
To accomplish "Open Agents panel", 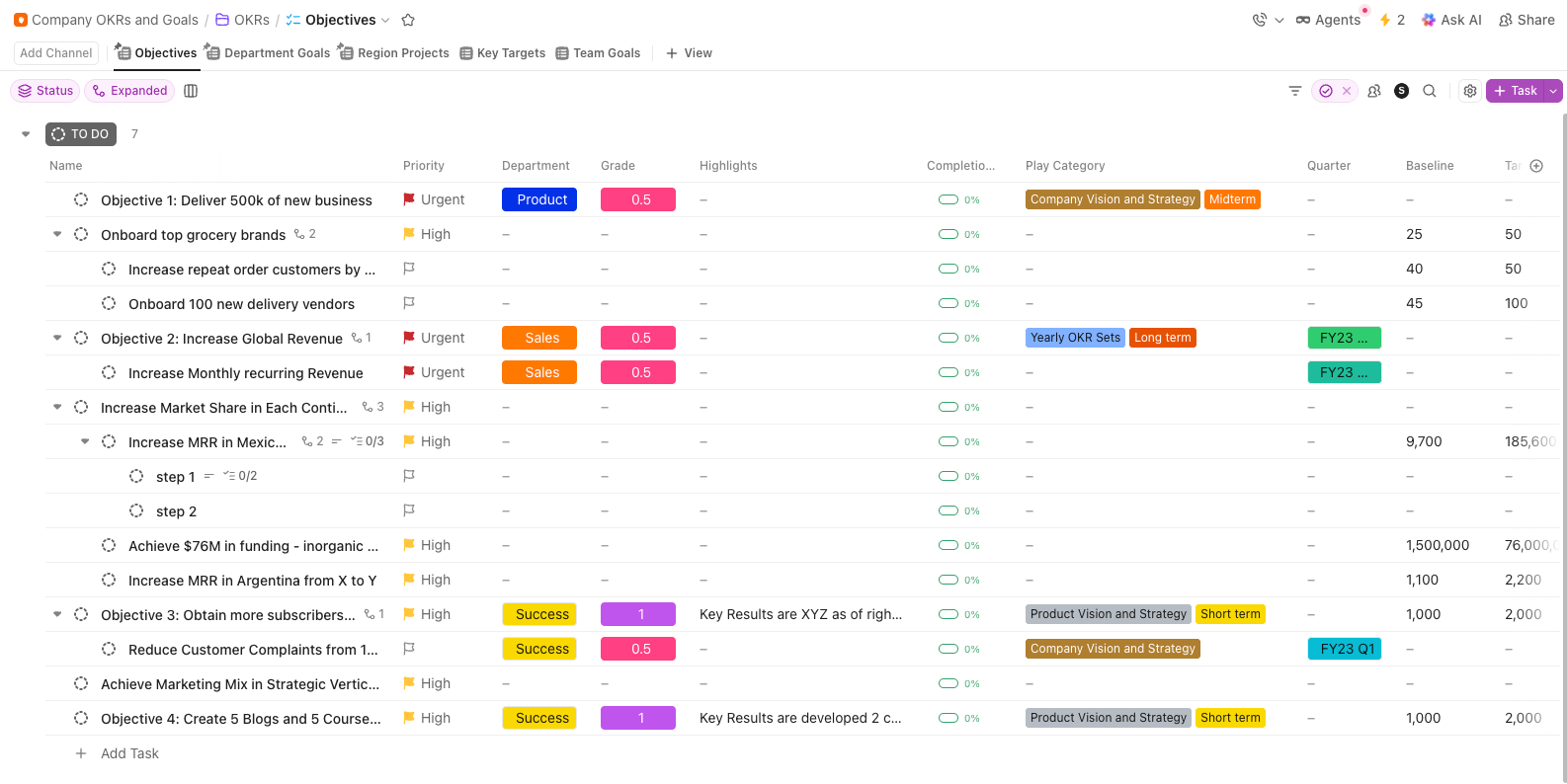I will coord(1328,20).
